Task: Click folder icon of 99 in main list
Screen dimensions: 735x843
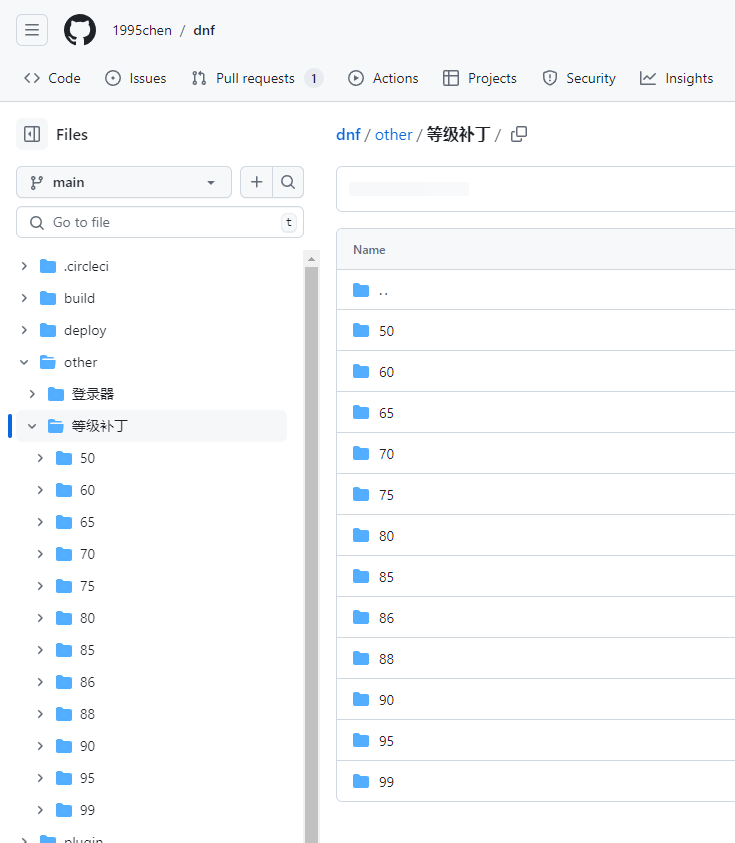Action: click(361, 781)
